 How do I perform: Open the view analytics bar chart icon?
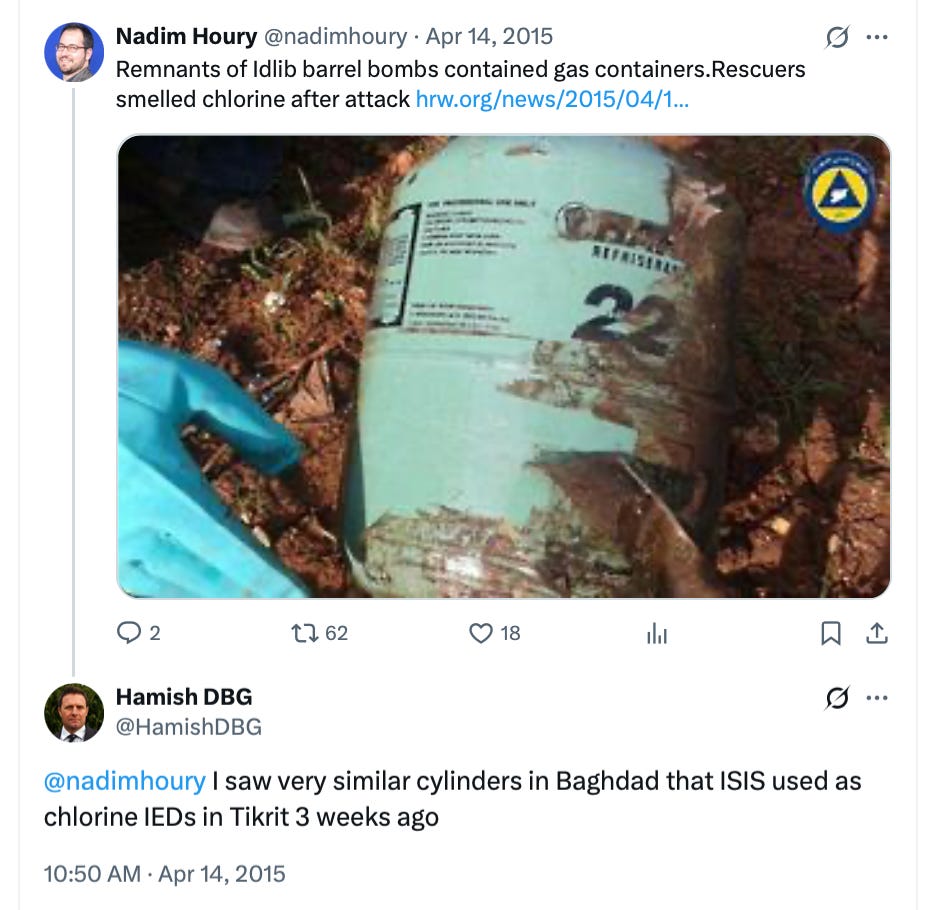coord(657,632)
